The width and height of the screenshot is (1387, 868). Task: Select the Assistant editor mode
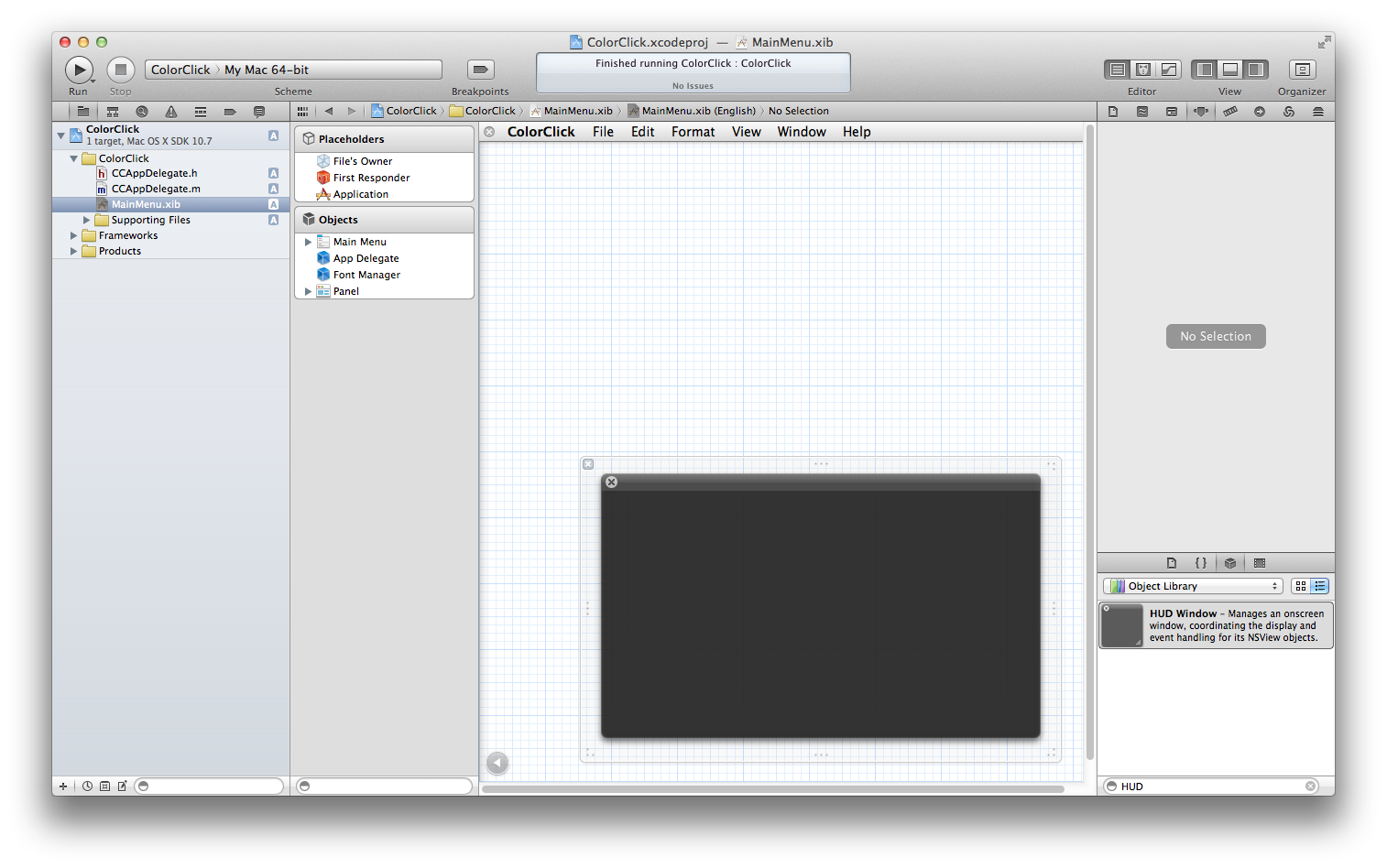pos(1143,70)
